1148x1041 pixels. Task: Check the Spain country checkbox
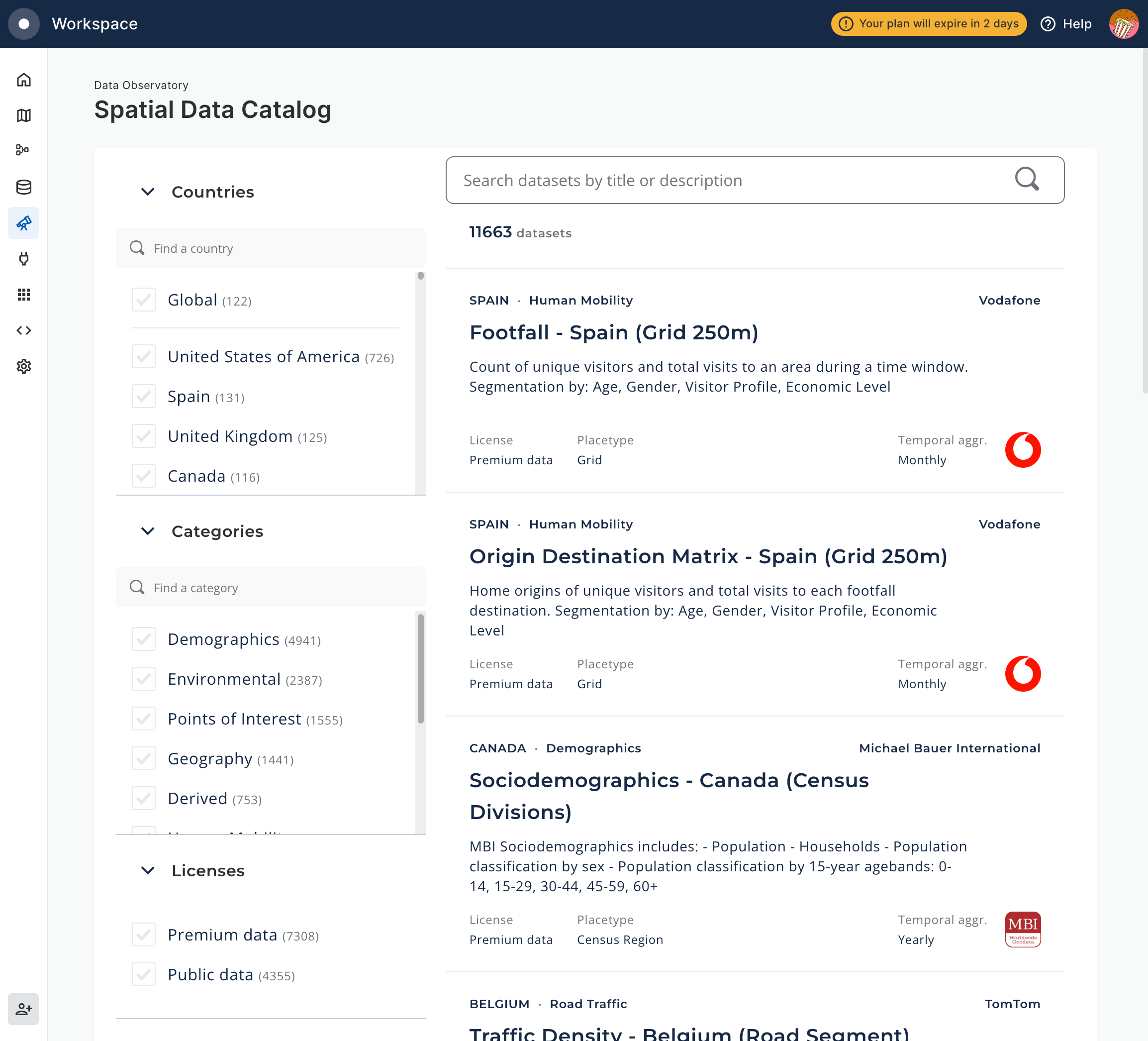(x=143, y=396)
